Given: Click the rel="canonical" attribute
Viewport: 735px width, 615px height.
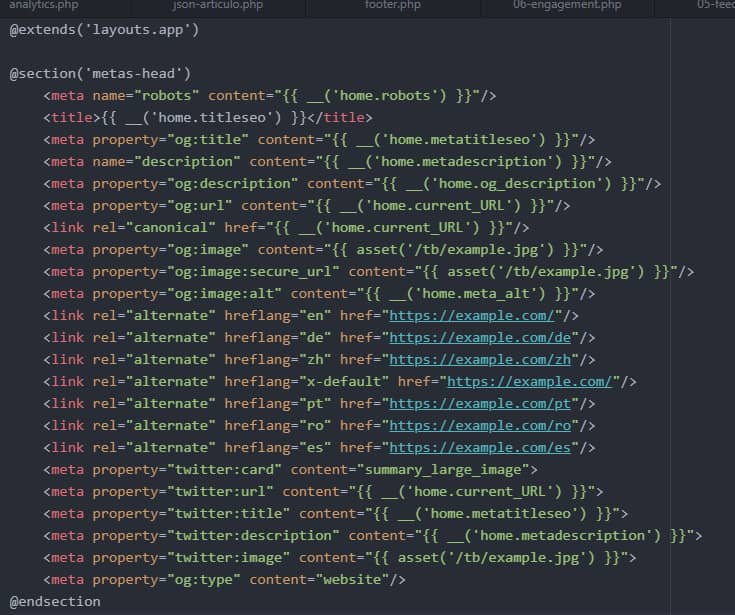Looking at the screenshot, I should pos(154,228).
